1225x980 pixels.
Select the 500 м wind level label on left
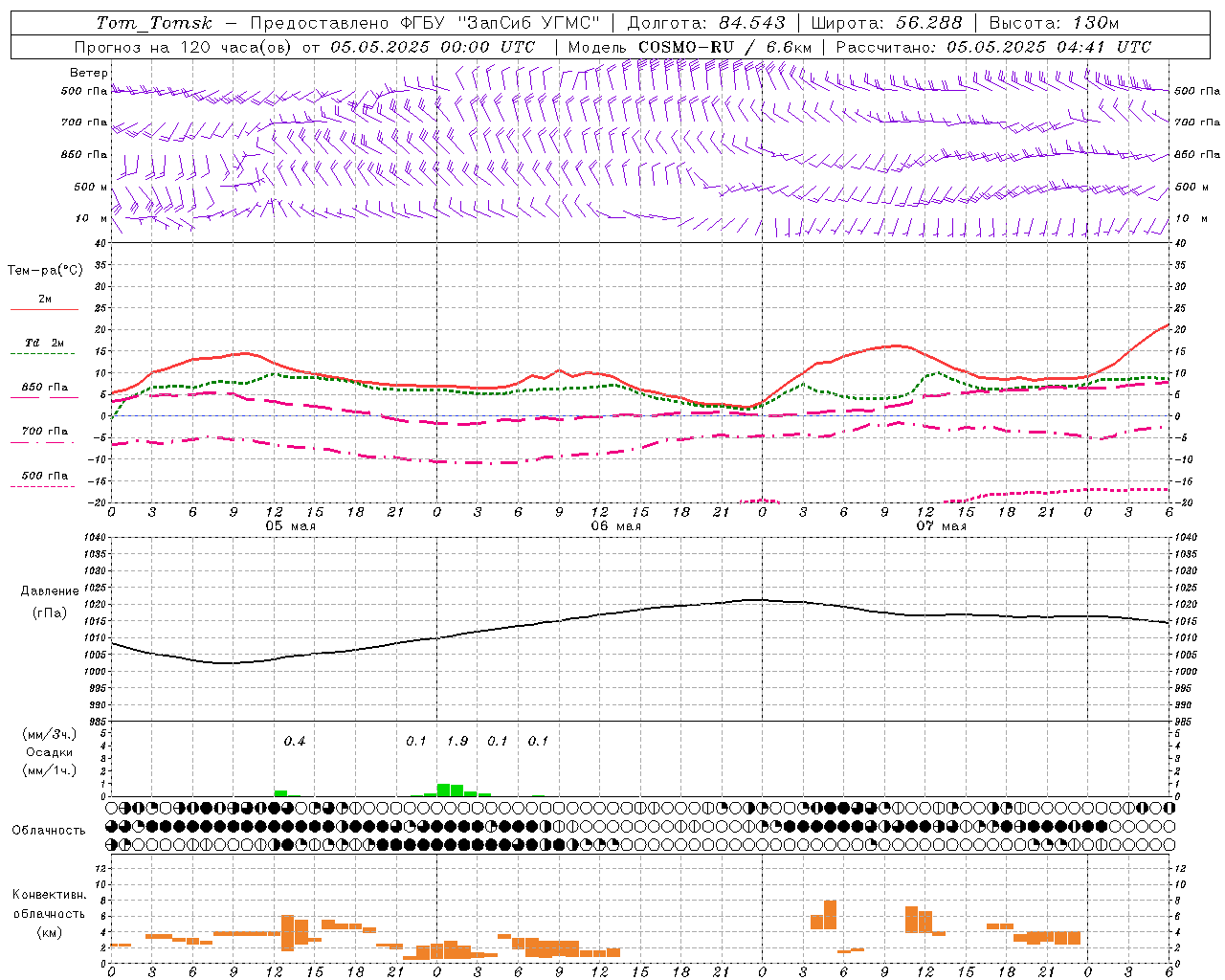point(91,187)
